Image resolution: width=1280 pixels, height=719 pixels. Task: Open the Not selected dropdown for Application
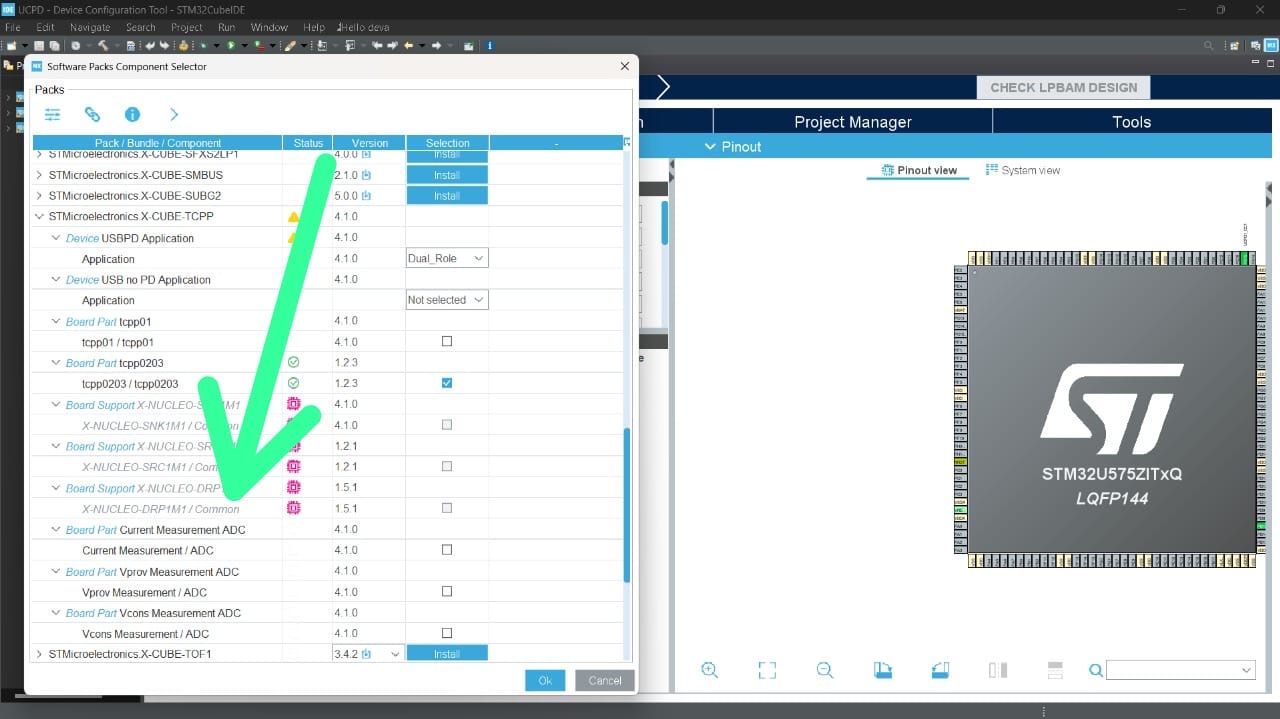point(446,299)
